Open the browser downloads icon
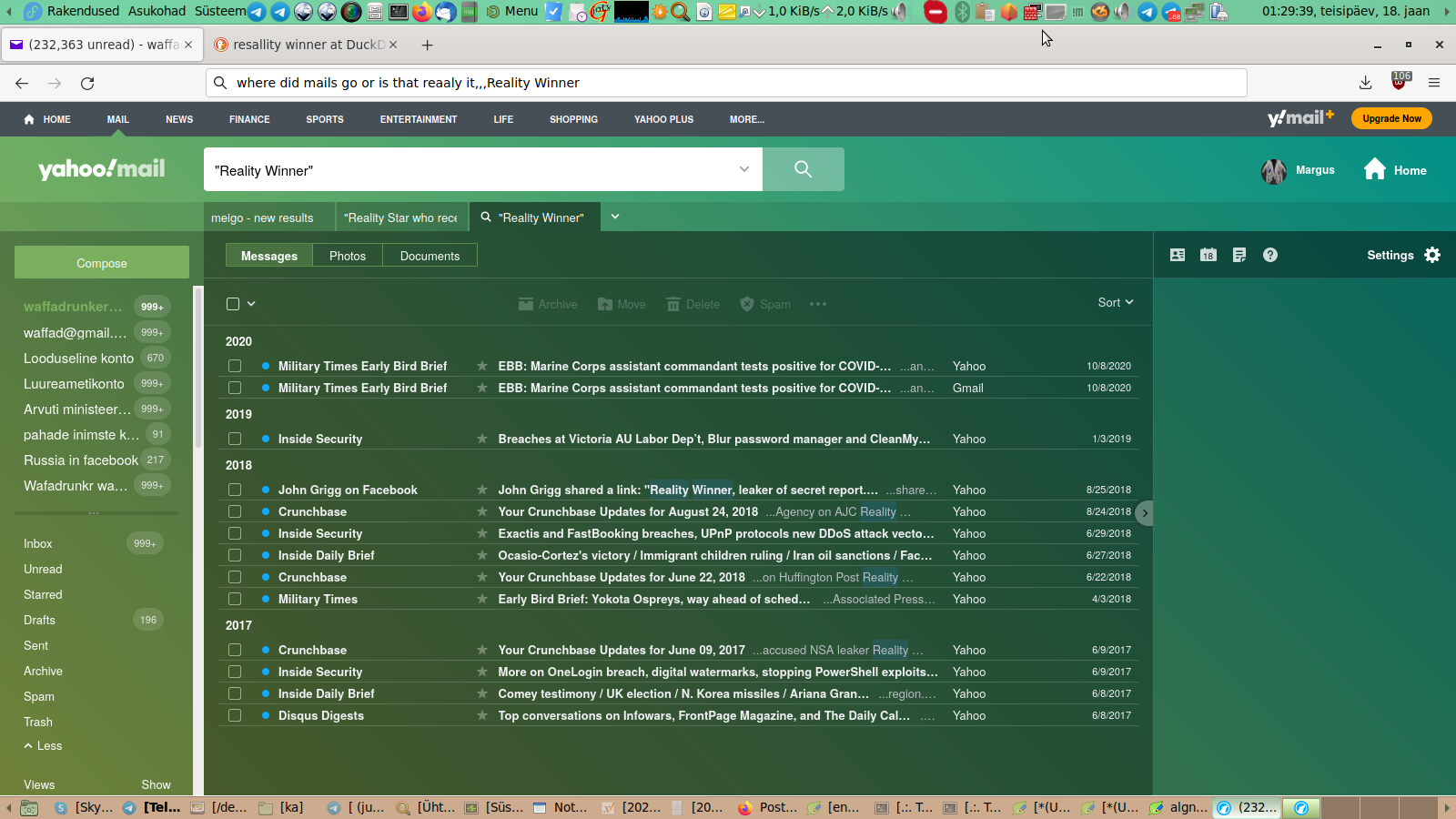Screen dimensions: 1456x819 [1365, 83]
